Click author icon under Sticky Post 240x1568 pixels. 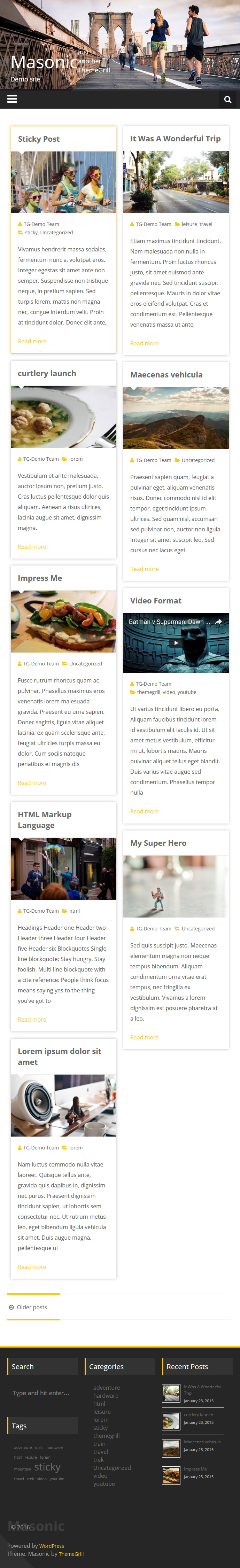pyautogui.click(x=20, y=224)
